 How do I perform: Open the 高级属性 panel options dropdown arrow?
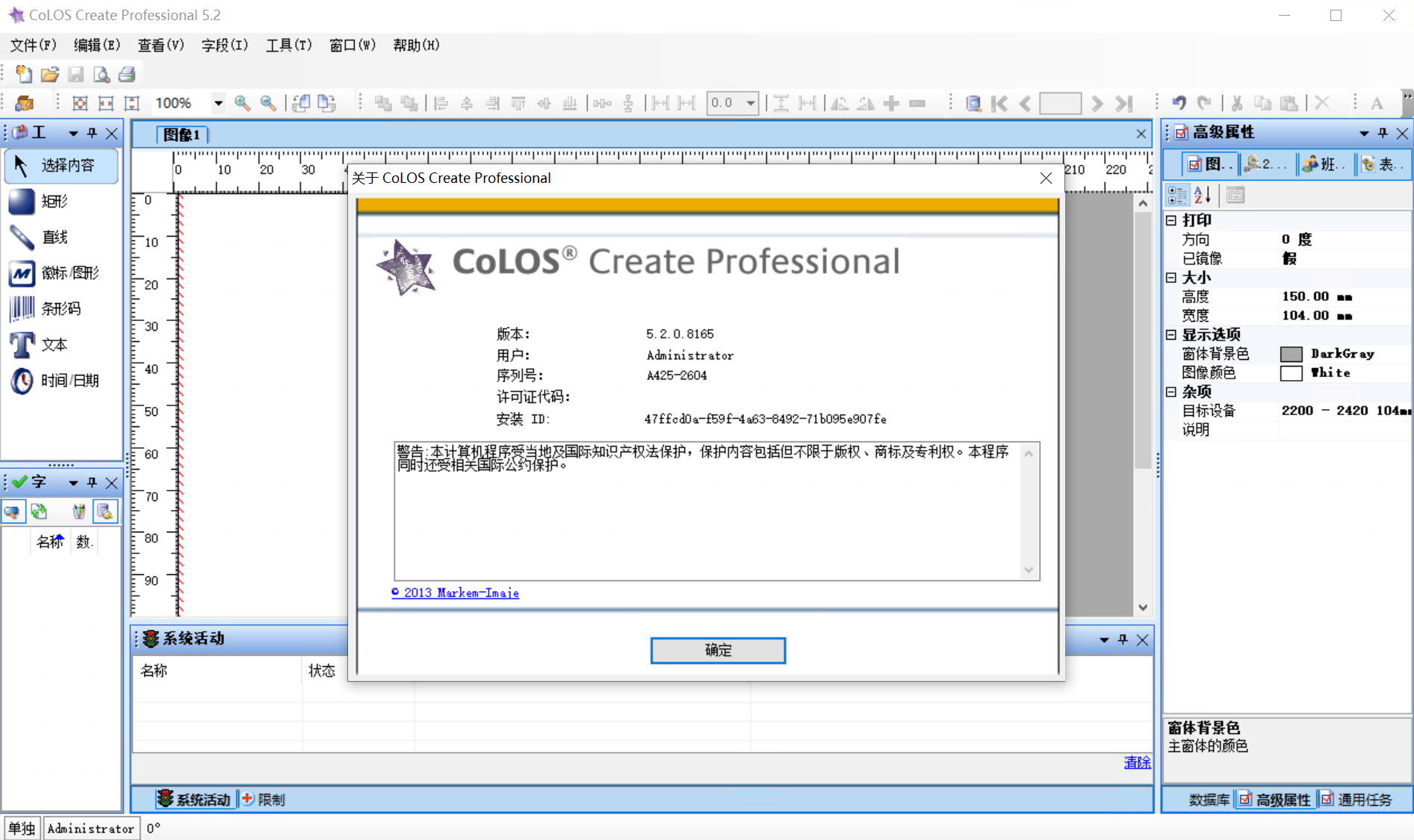pyautogui.click(x=1364, y=134)
